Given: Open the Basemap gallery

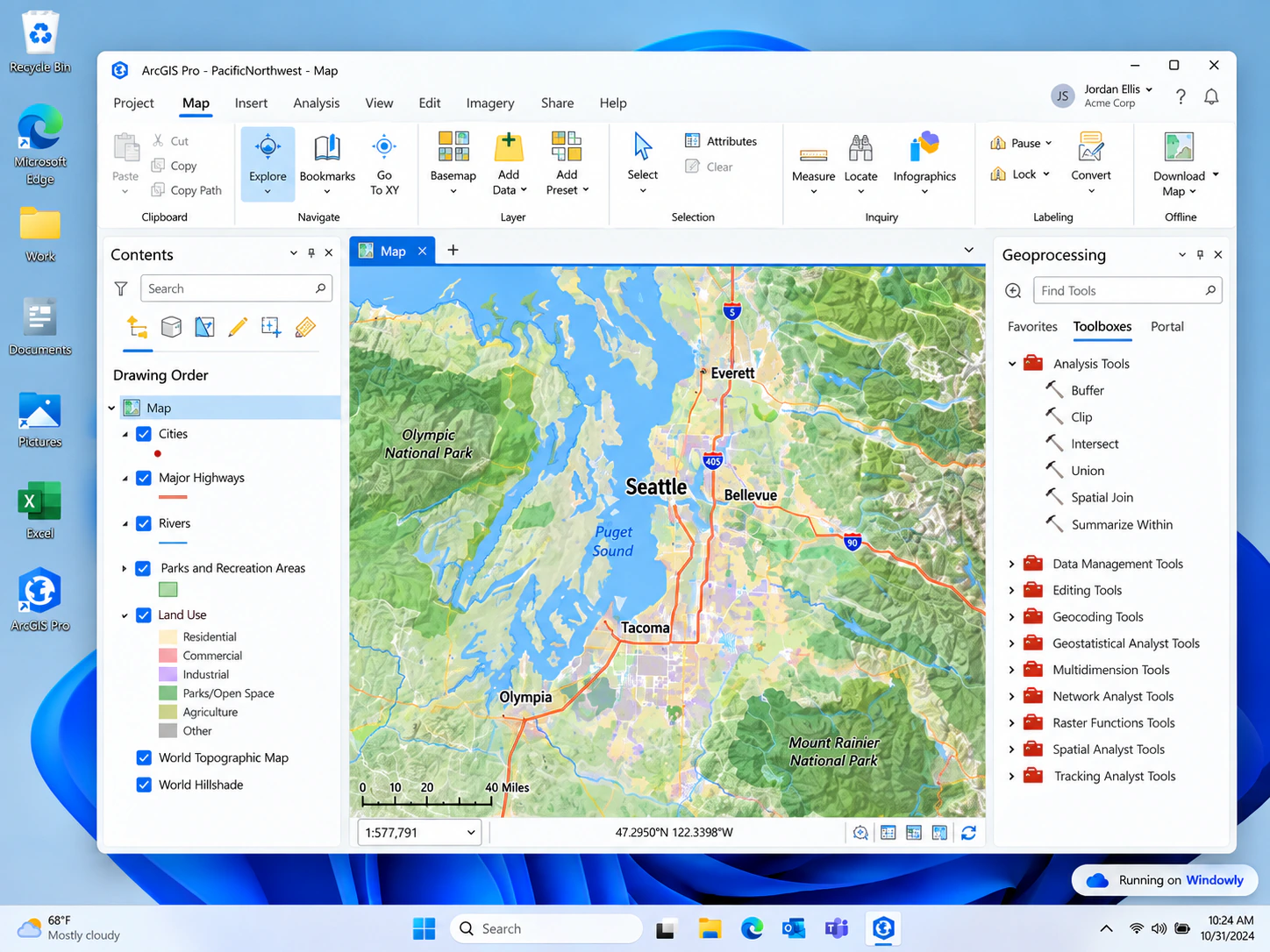Looking at the screenshot, I should pos(453,164).
